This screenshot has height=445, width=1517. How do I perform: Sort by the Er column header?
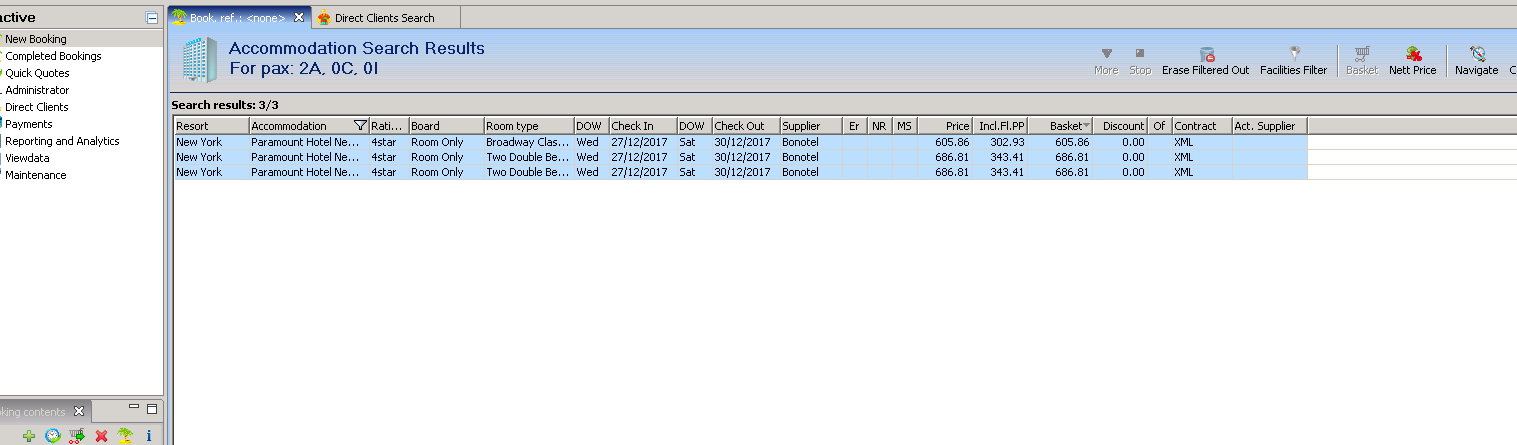click(854, 126)
